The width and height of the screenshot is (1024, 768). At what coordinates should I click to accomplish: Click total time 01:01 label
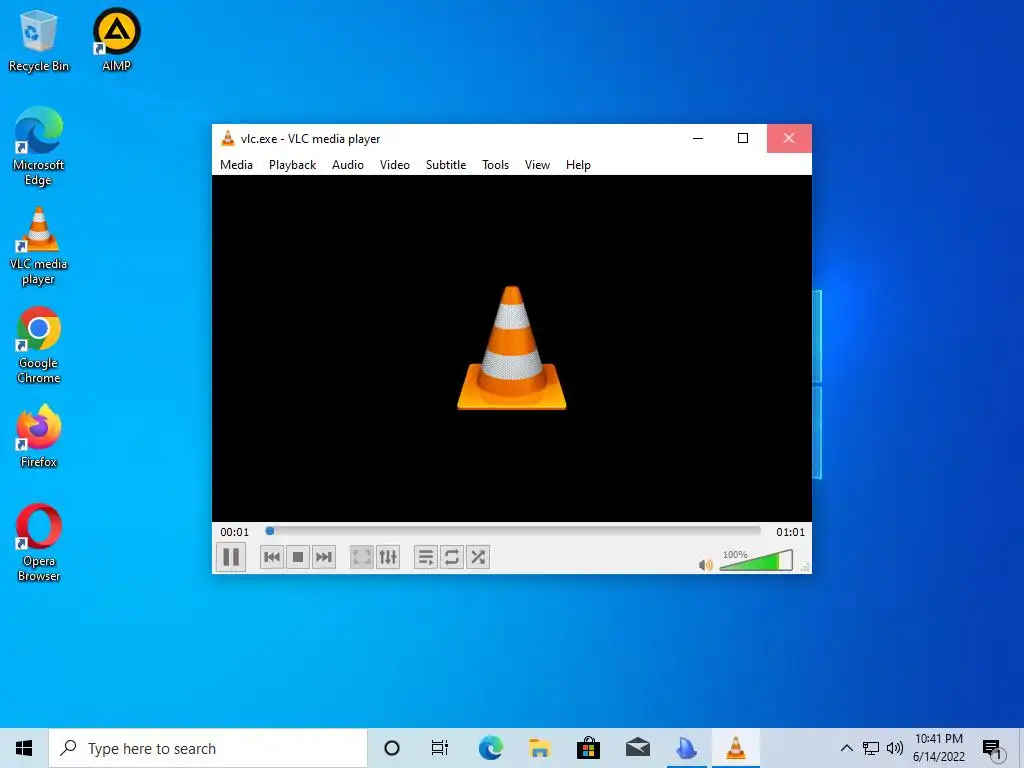(790, 532)
